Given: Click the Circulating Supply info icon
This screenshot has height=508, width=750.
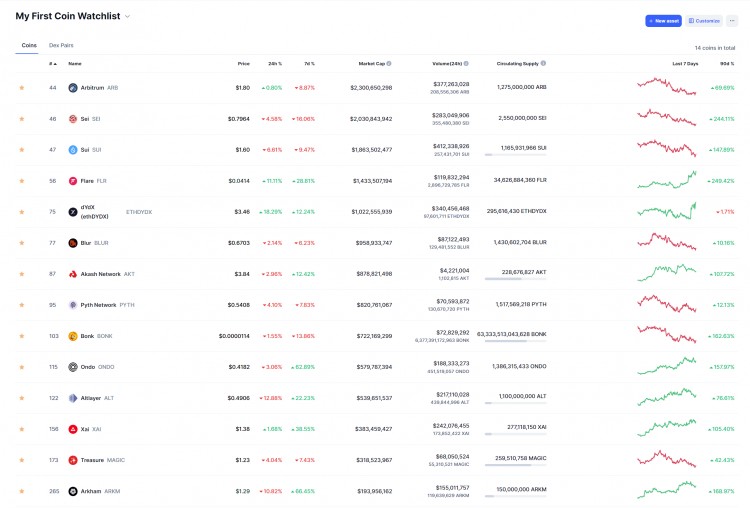Looking at the screenshot, I should click(x=543, y=63).
